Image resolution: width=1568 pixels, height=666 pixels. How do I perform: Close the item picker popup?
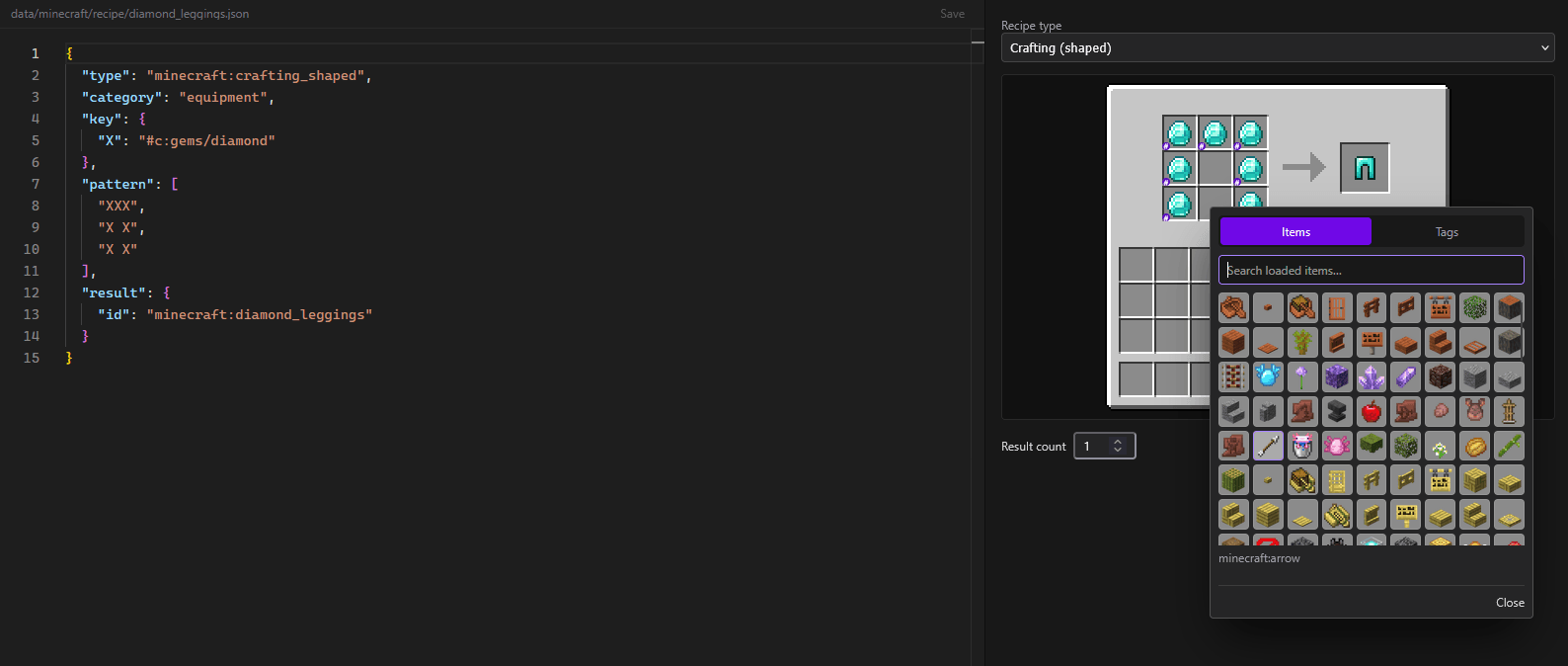(x=1510, y=603)
